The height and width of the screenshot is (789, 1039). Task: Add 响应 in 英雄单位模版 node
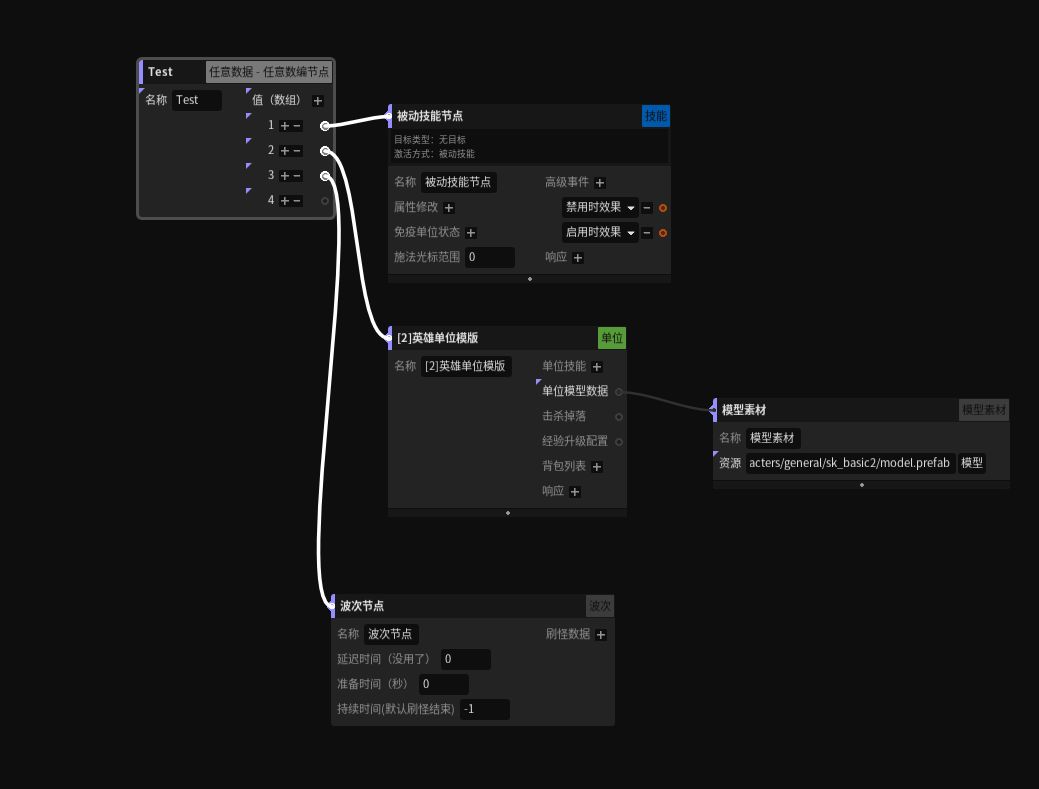tap(574, 492)
